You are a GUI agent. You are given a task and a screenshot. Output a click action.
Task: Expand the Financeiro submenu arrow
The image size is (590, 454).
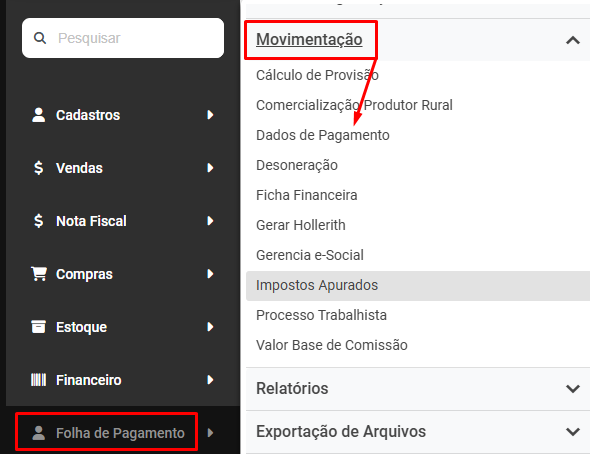210,380
